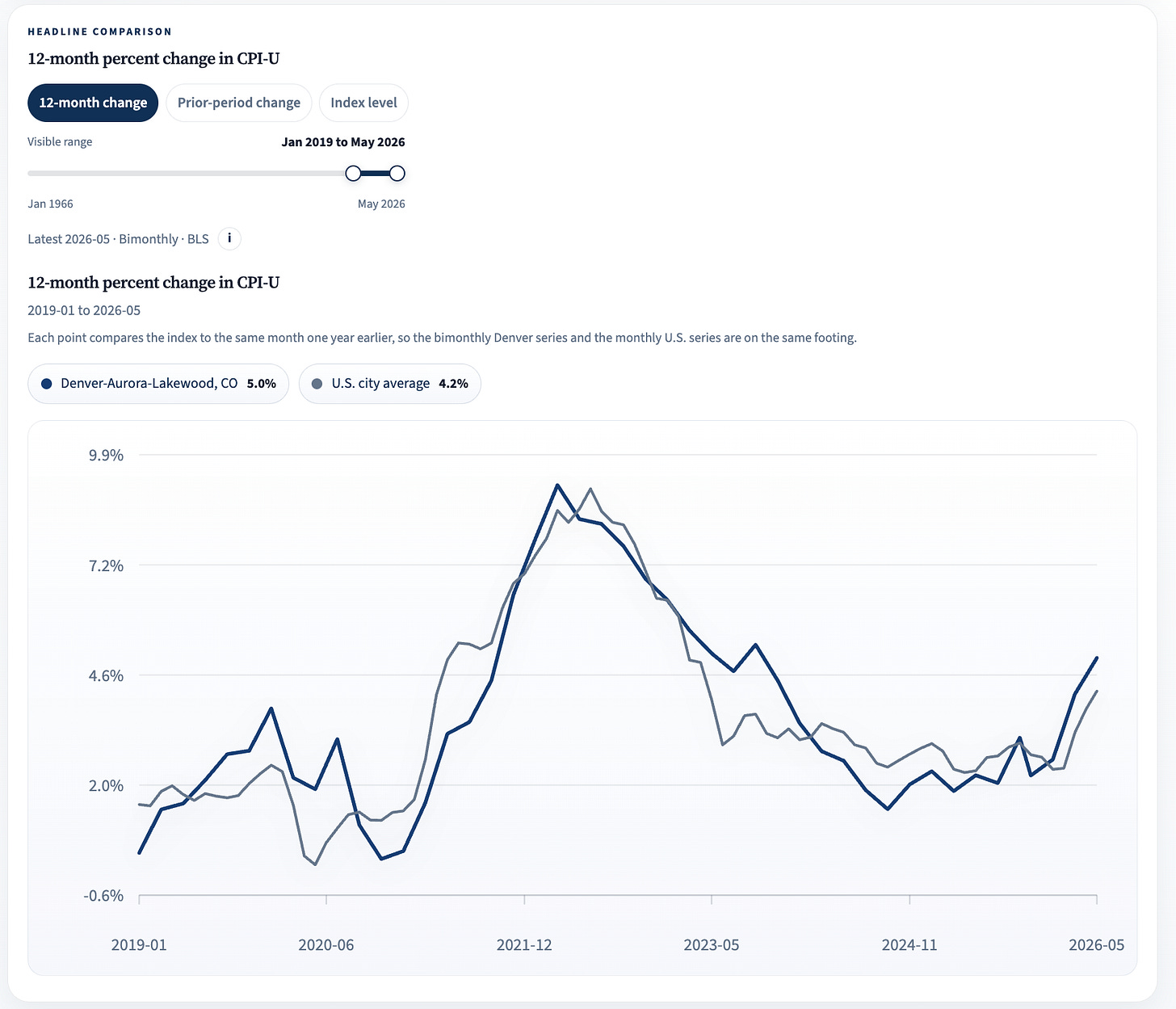The image size is (1176, 1009).
Task: Click the U.S. average line's final point
Action: point(1096,691)
